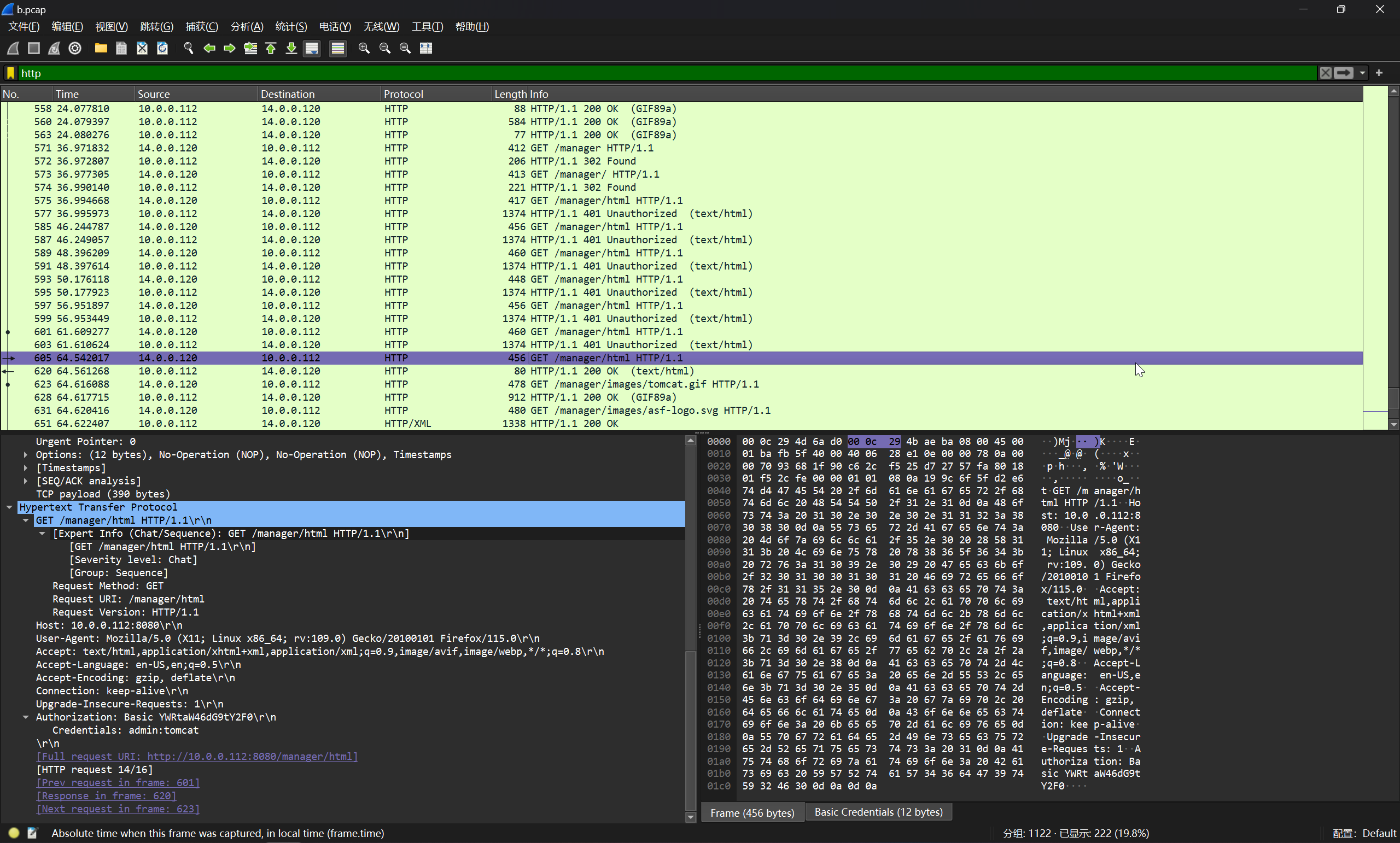Select packet 571 GET /manager HTTP/1.1
This screenshot has width=1400, height=843.
pyautogui.click(x=682, y=148)
